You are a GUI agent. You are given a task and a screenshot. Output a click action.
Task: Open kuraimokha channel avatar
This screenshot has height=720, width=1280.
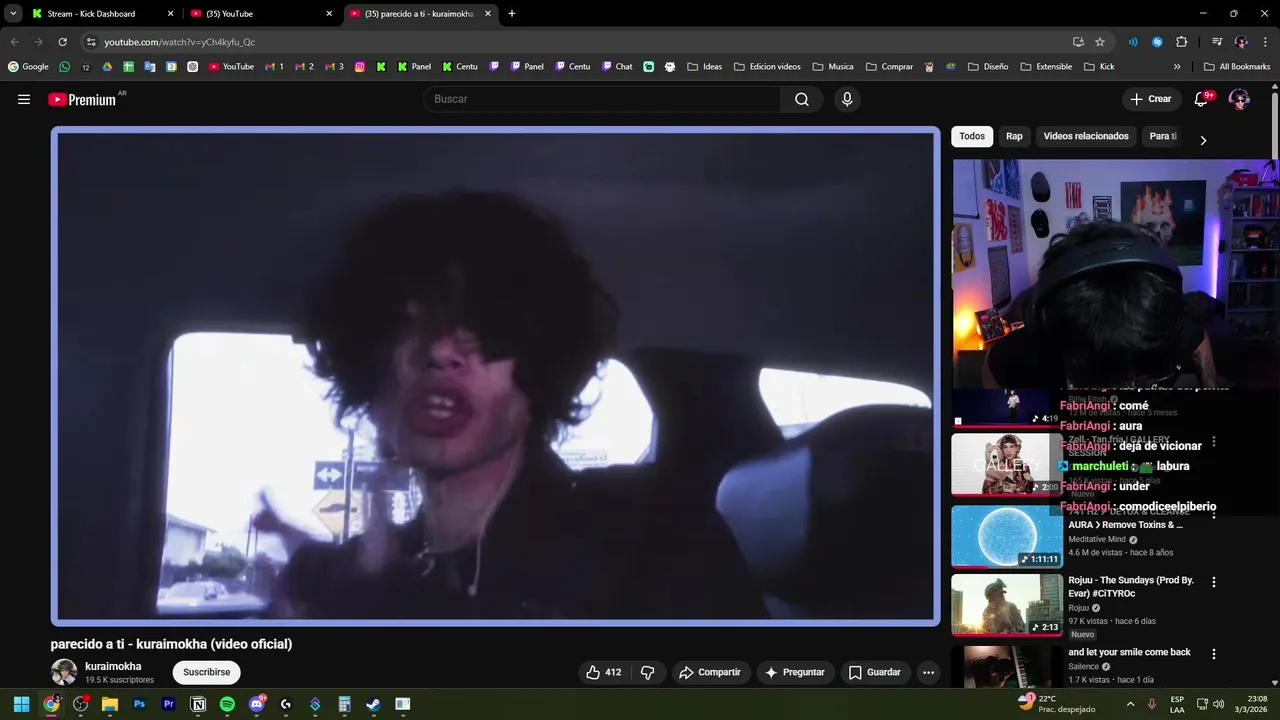(64, 672)
